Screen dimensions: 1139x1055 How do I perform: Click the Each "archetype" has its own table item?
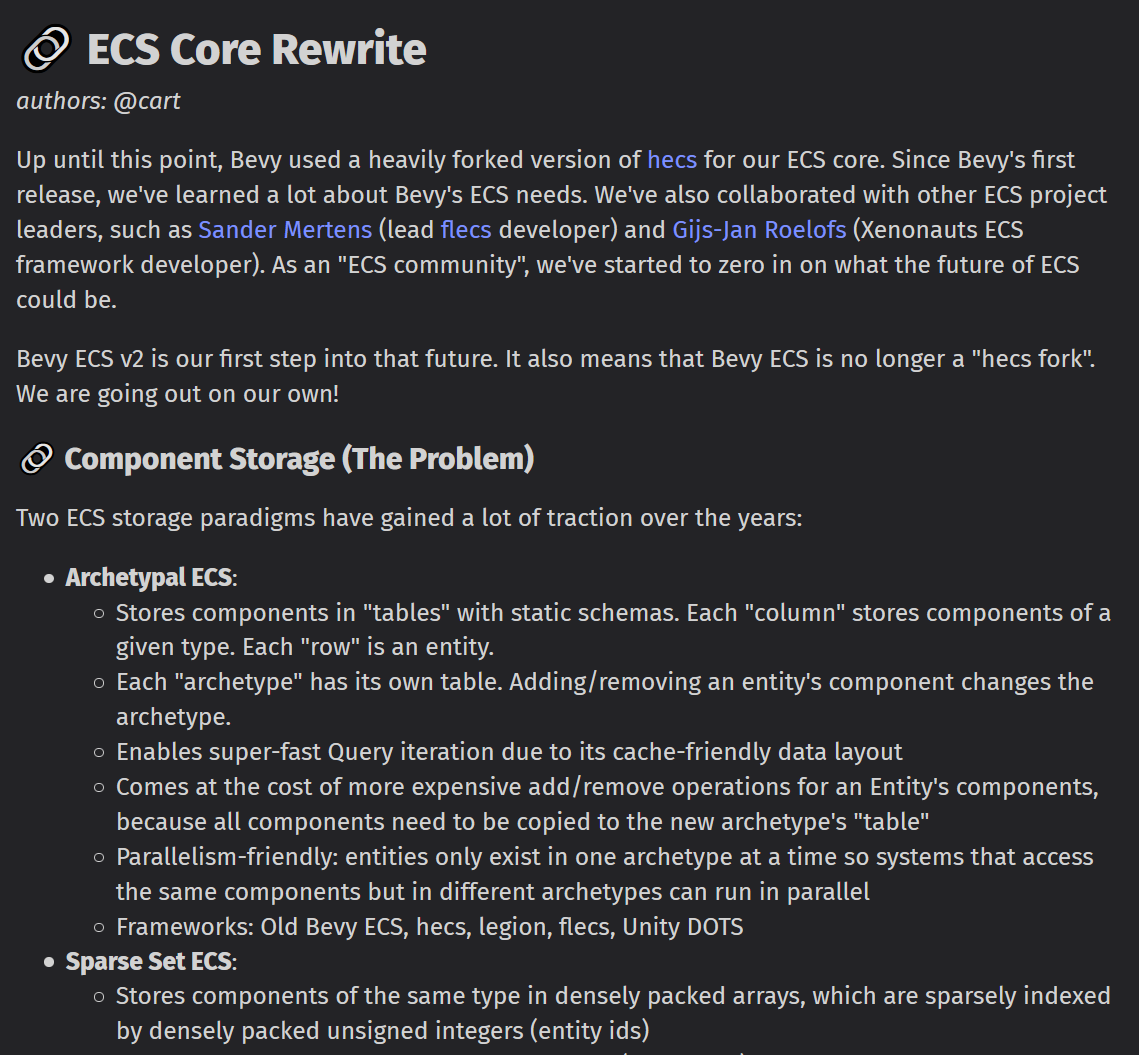[x=604, y=700]
